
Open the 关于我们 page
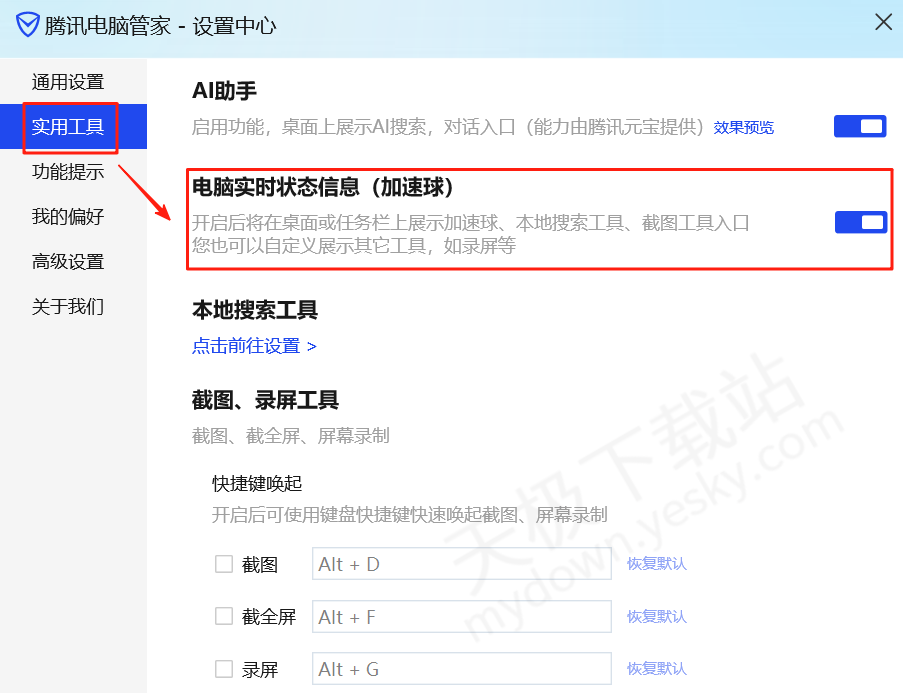pyautogui.click(x=68, y=307)
